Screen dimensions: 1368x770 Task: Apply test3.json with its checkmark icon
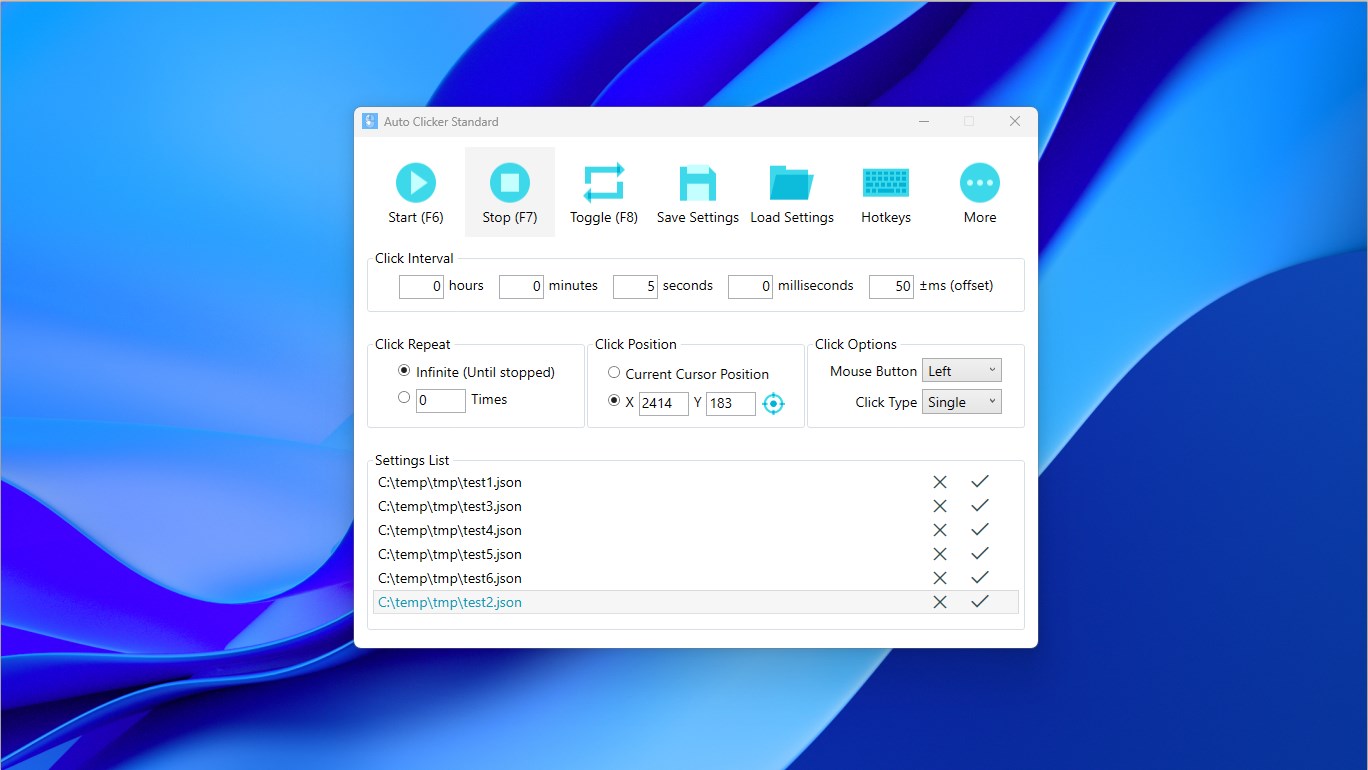pos(980,506)
